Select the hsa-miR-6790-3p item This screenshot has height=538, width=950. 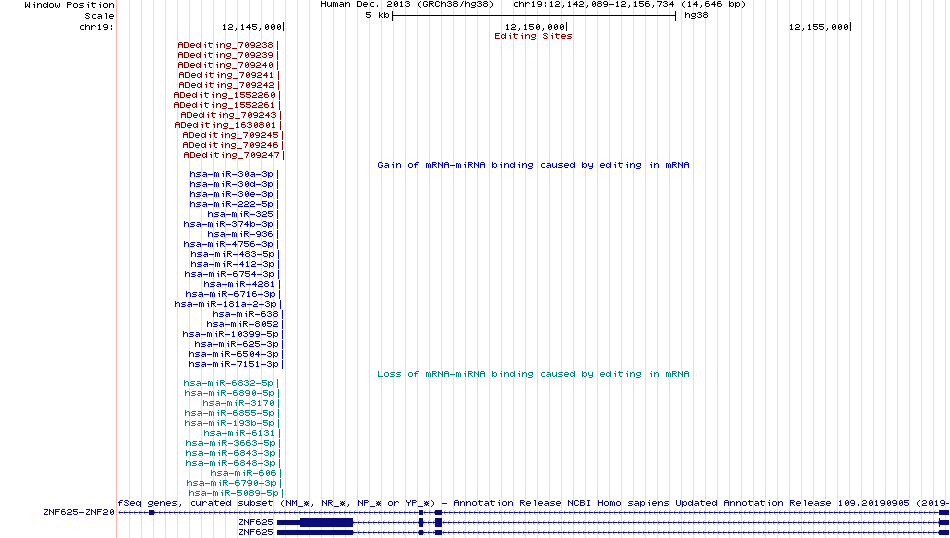[231, 483]
